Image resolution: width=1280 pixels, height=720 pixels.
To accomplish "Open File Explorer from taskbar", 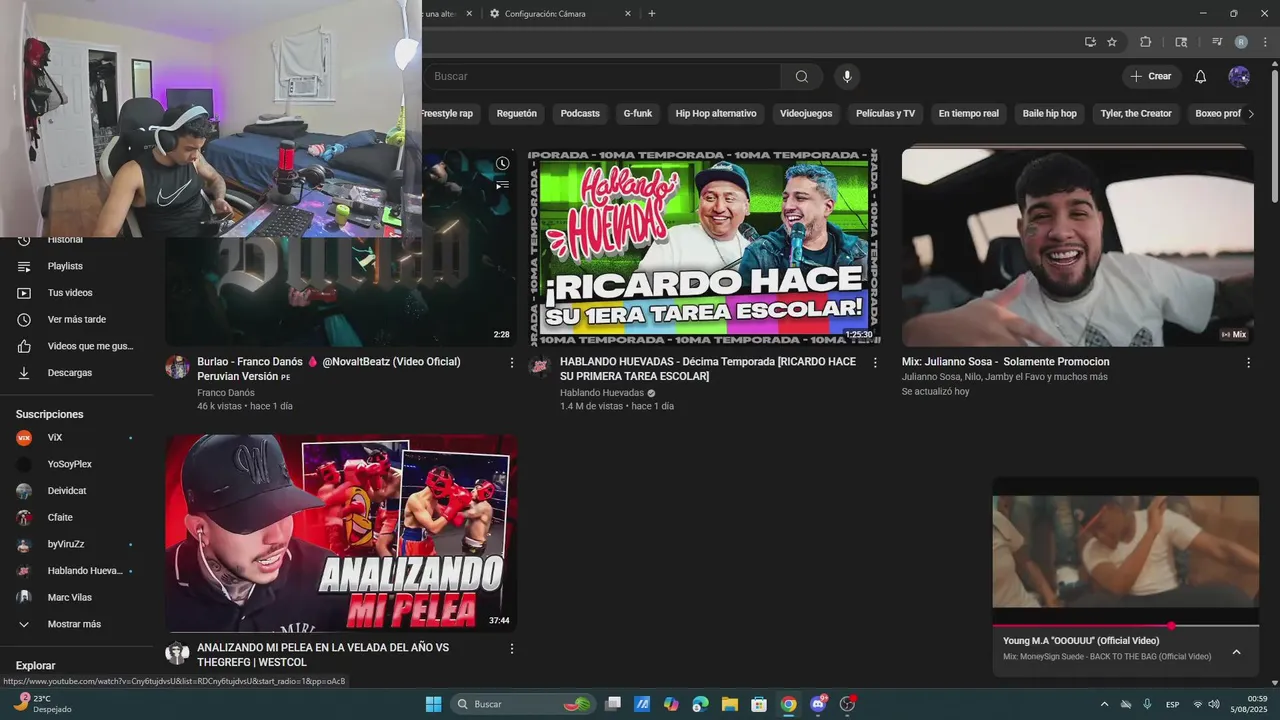I will 729,704.
